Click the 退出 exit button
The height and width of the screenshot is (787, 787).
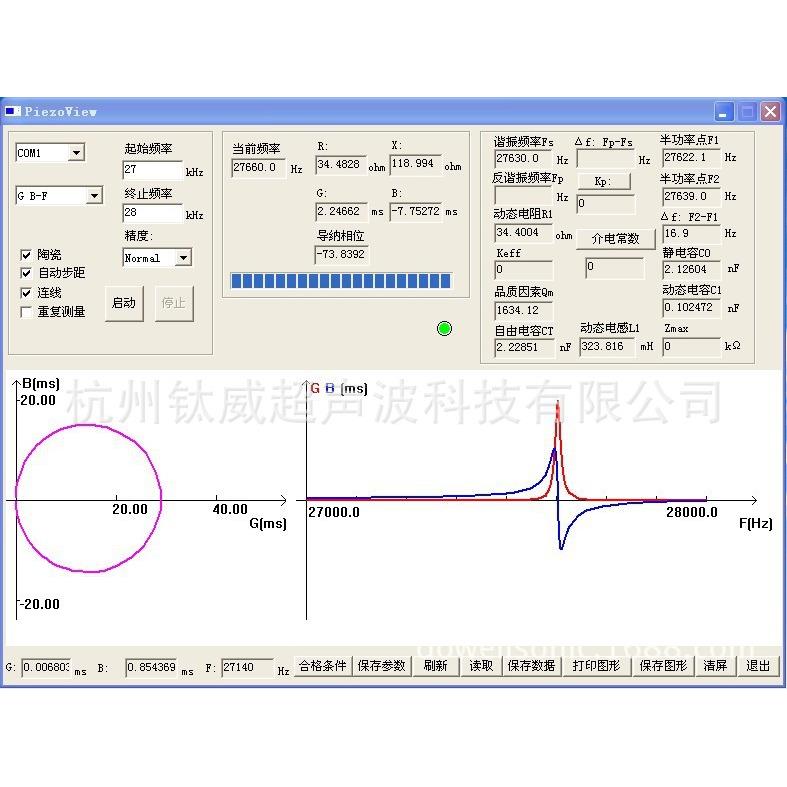(758, 666)
